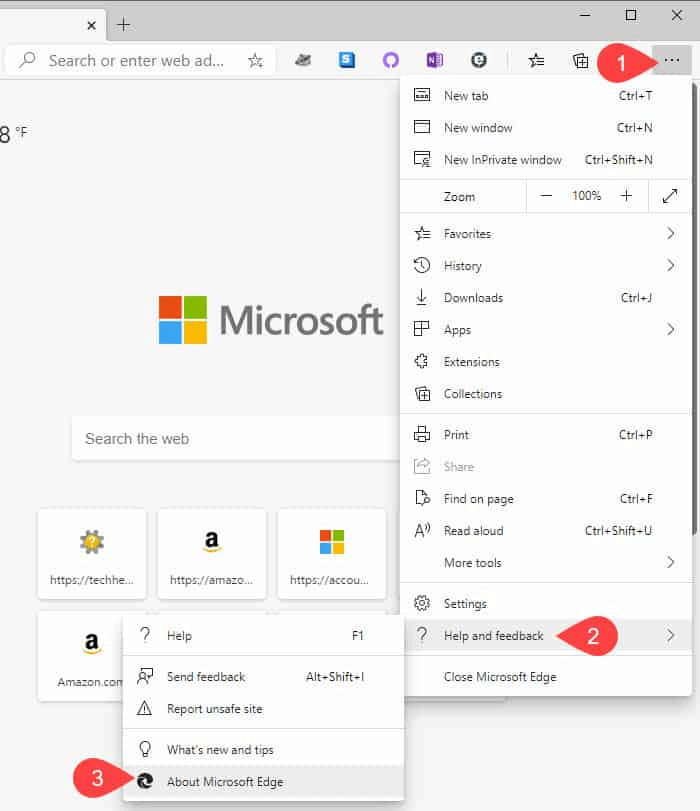Select Send feedback option
Viewport: 700px width, 811px height.
[263, 677]
